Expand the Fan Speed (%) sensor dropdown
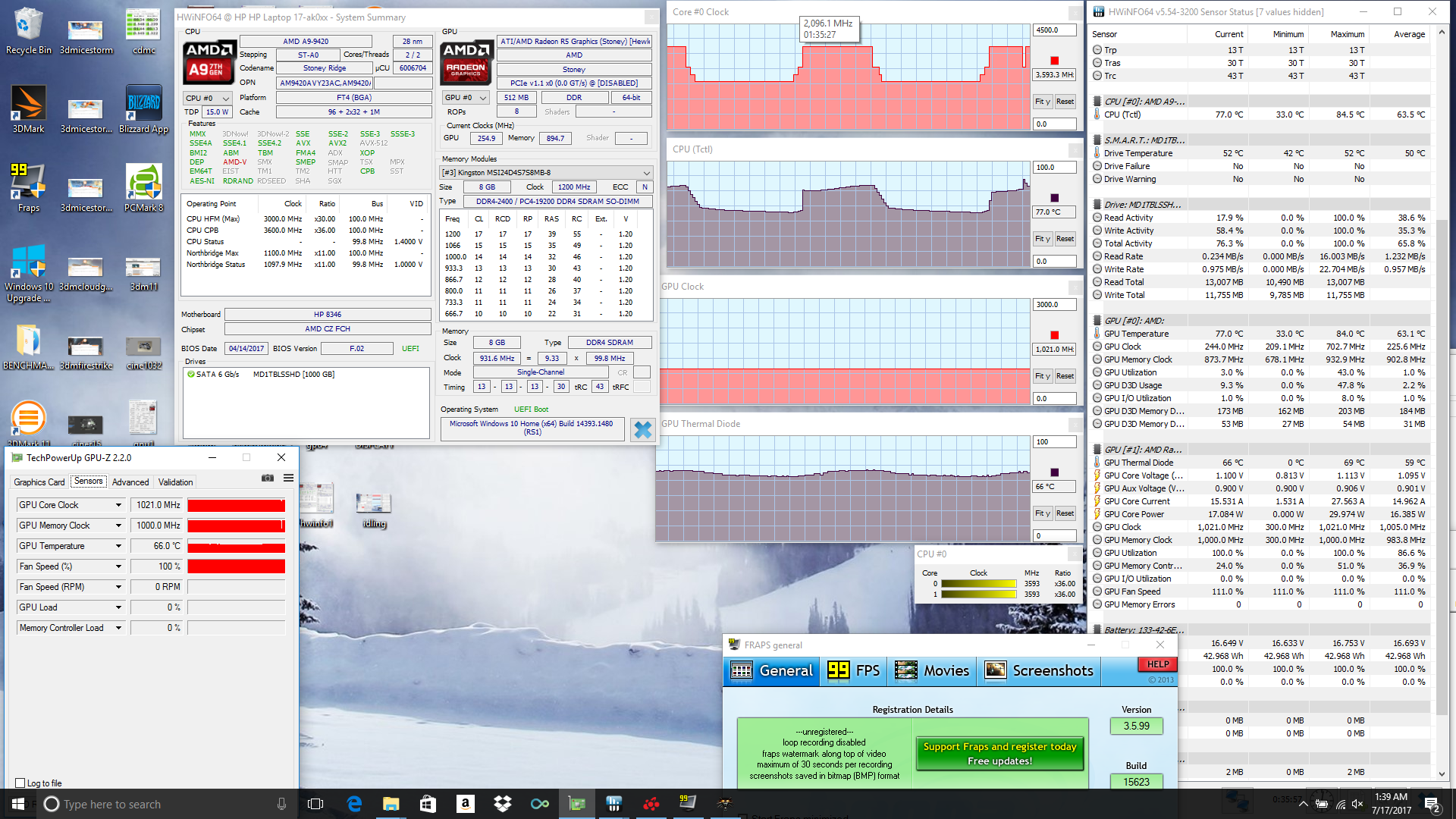 (118, 566)
